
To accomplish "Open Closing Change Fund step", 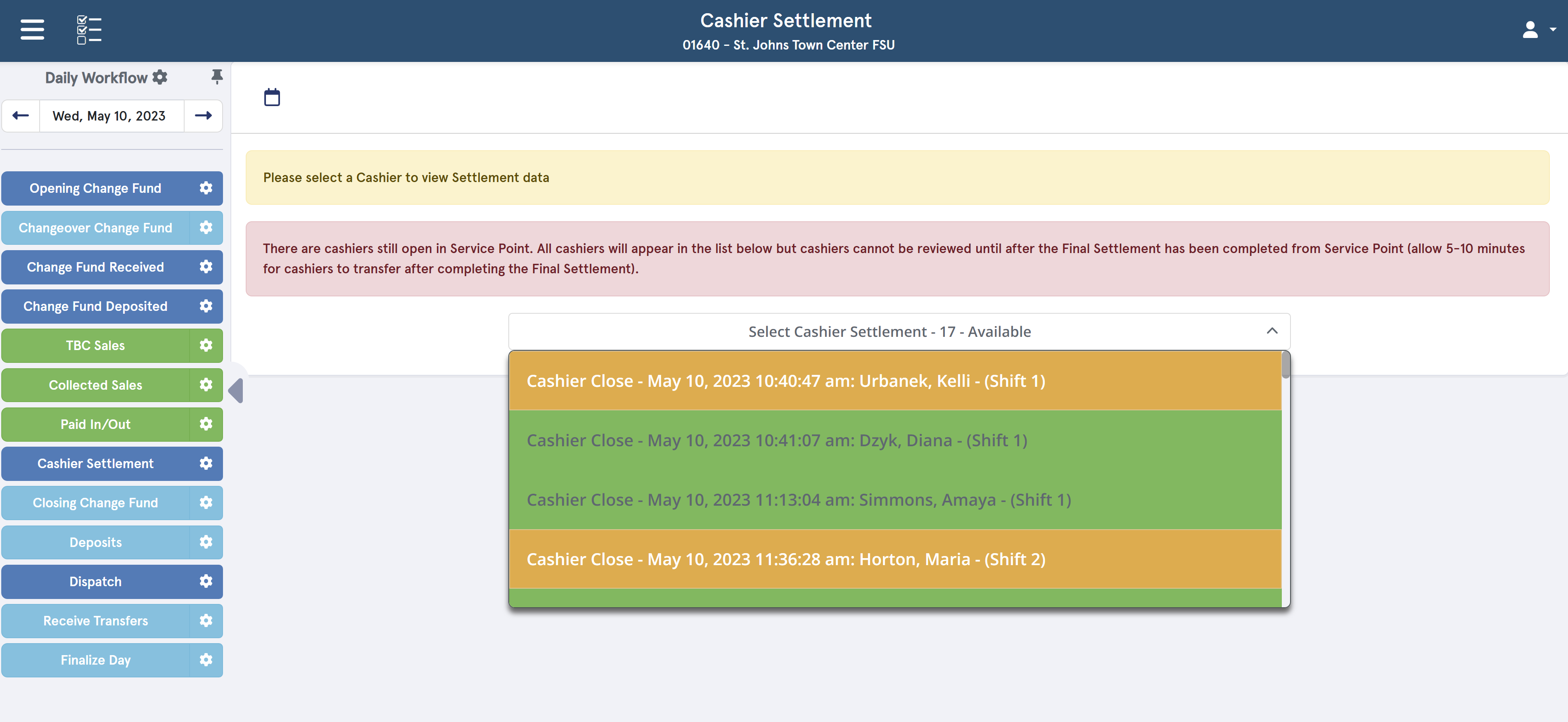I will tap(95, 503).
